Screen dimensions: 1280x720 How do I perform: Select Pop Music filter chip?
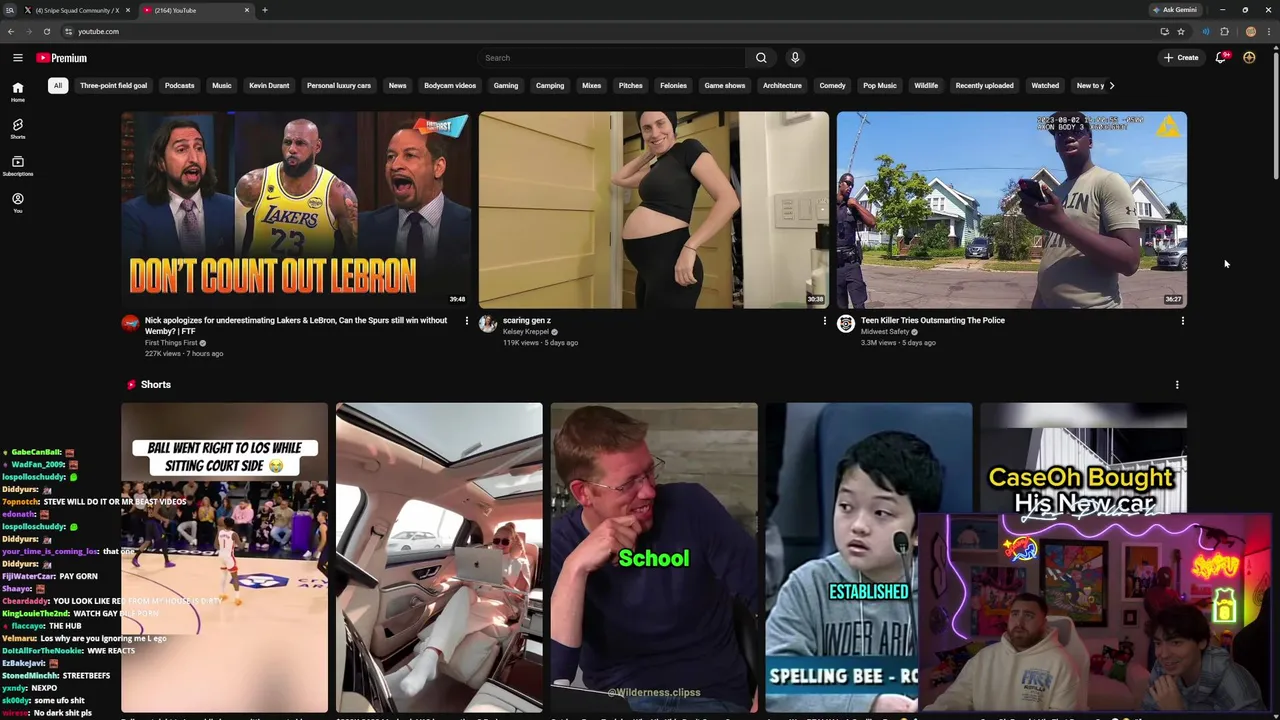[880, 86]
